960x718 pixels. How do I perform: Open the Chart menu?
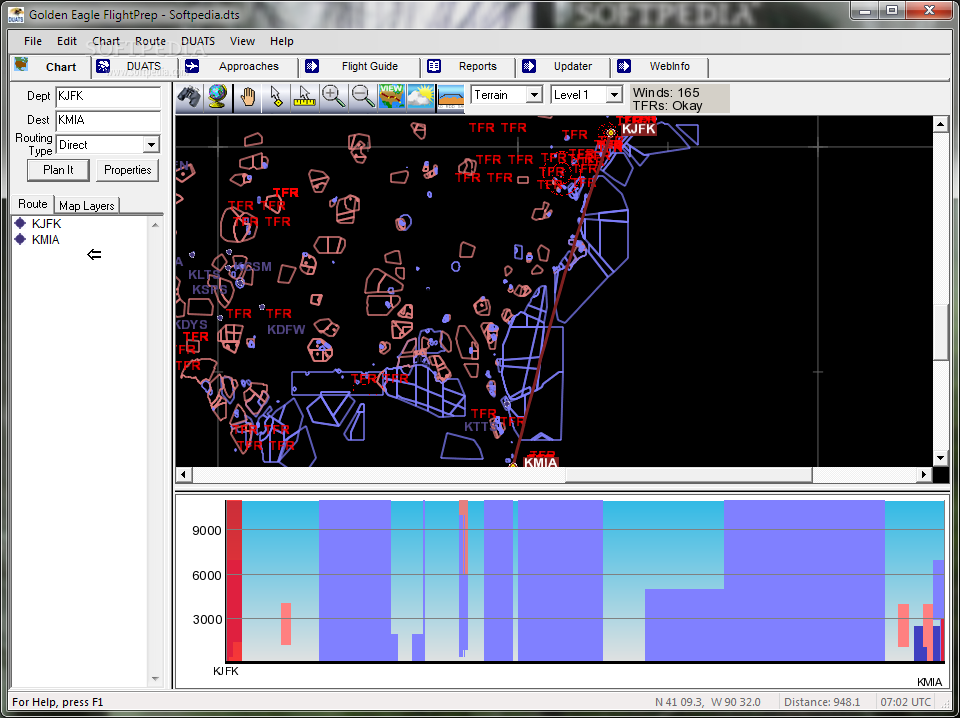(x=106, y=41)
